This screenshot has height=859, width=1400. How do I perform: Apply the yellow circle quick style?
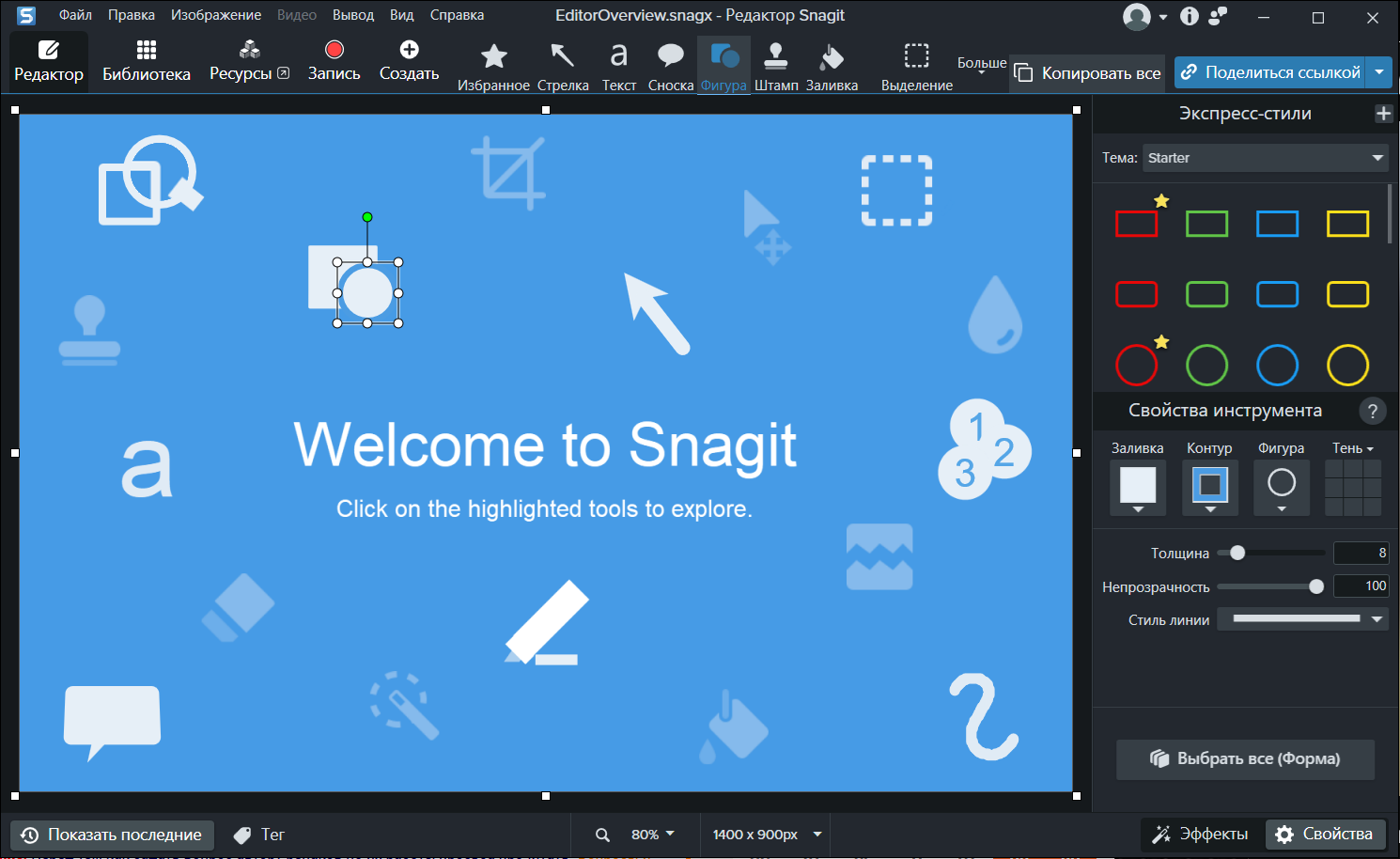(1348, 365)
